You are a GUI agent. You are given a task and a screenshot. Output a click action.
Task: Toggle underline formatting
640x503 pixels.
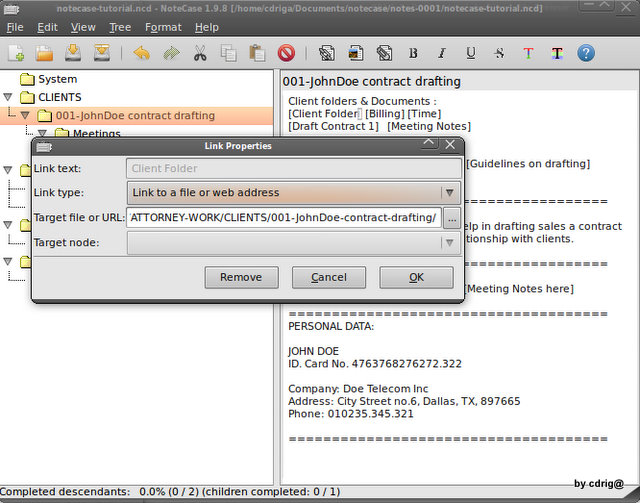[471, 53]
